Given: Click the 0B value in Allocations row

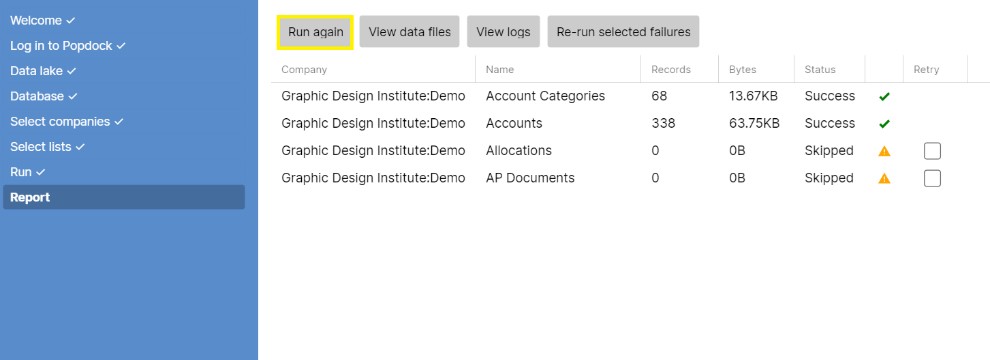Looking at the screenshot, I should [x=737, y=150].
